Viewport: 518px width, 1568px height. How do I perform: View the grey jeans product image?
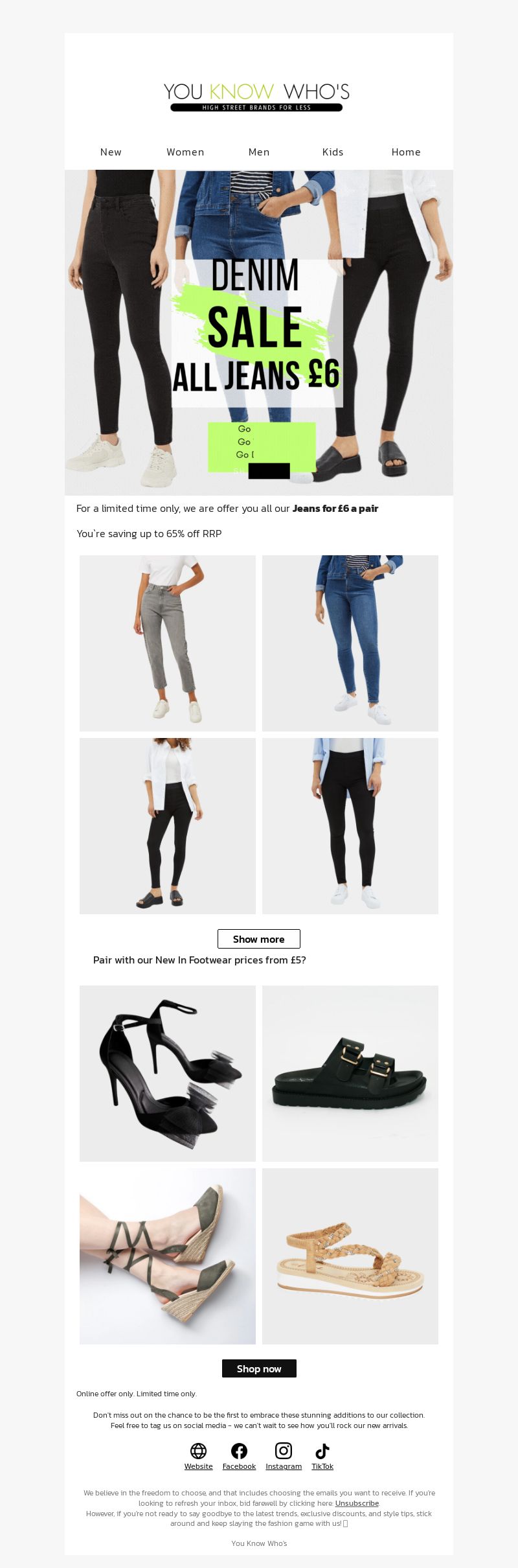coord(168,643)
